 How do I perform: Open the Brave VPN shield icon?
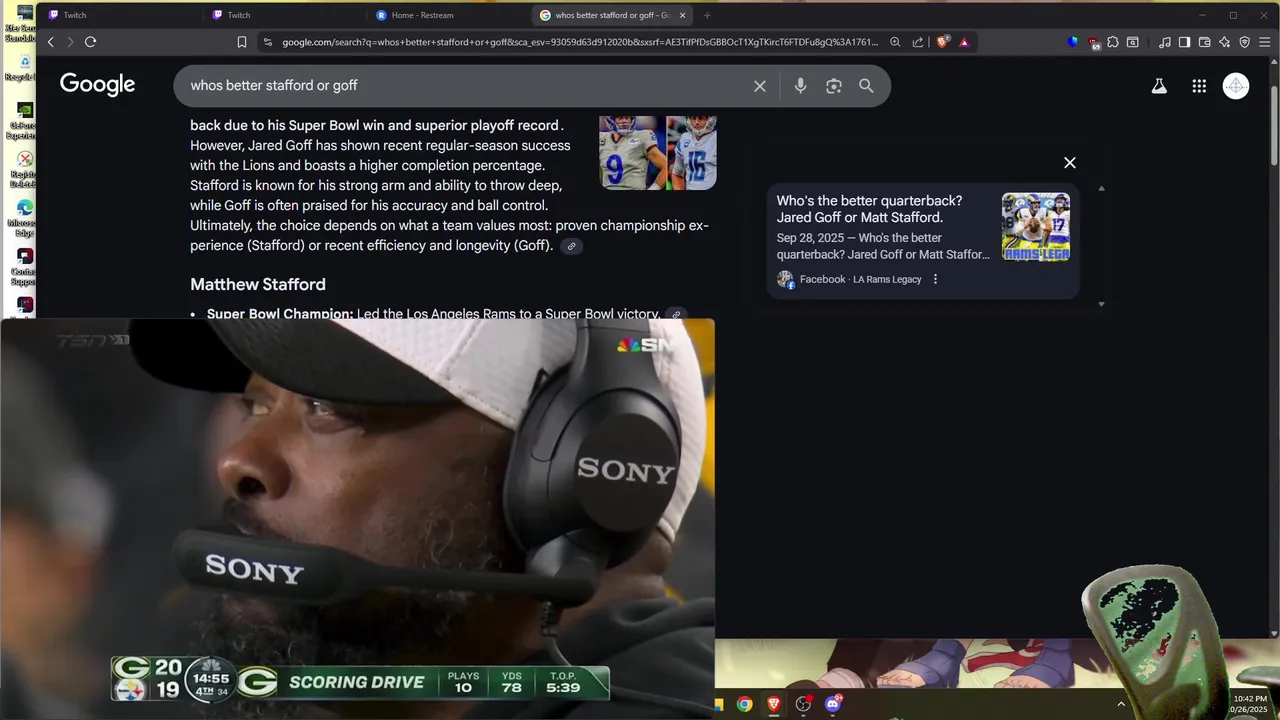[x=1244, y=42]
